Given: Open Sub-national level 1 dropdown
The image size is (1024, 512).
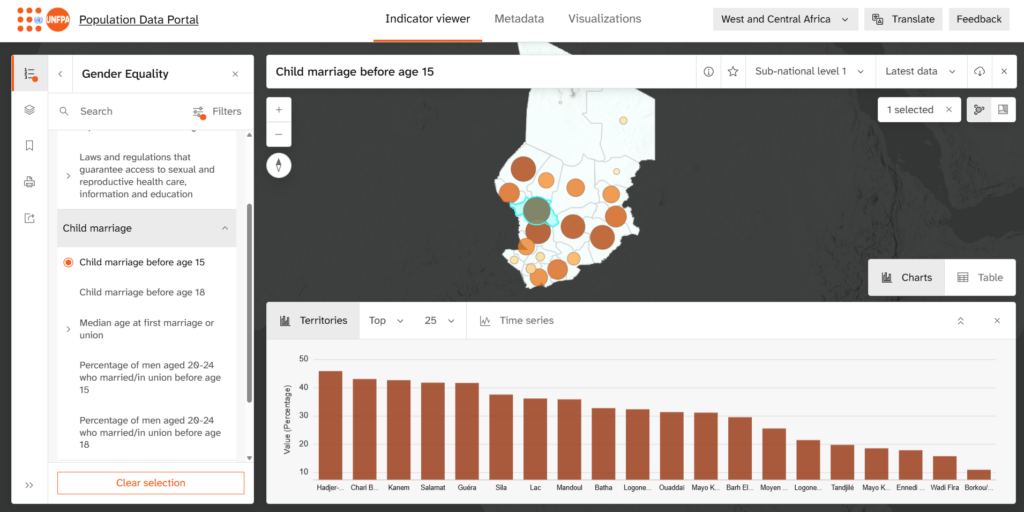Looking at the screenshot, I should [x=810, y=72].
